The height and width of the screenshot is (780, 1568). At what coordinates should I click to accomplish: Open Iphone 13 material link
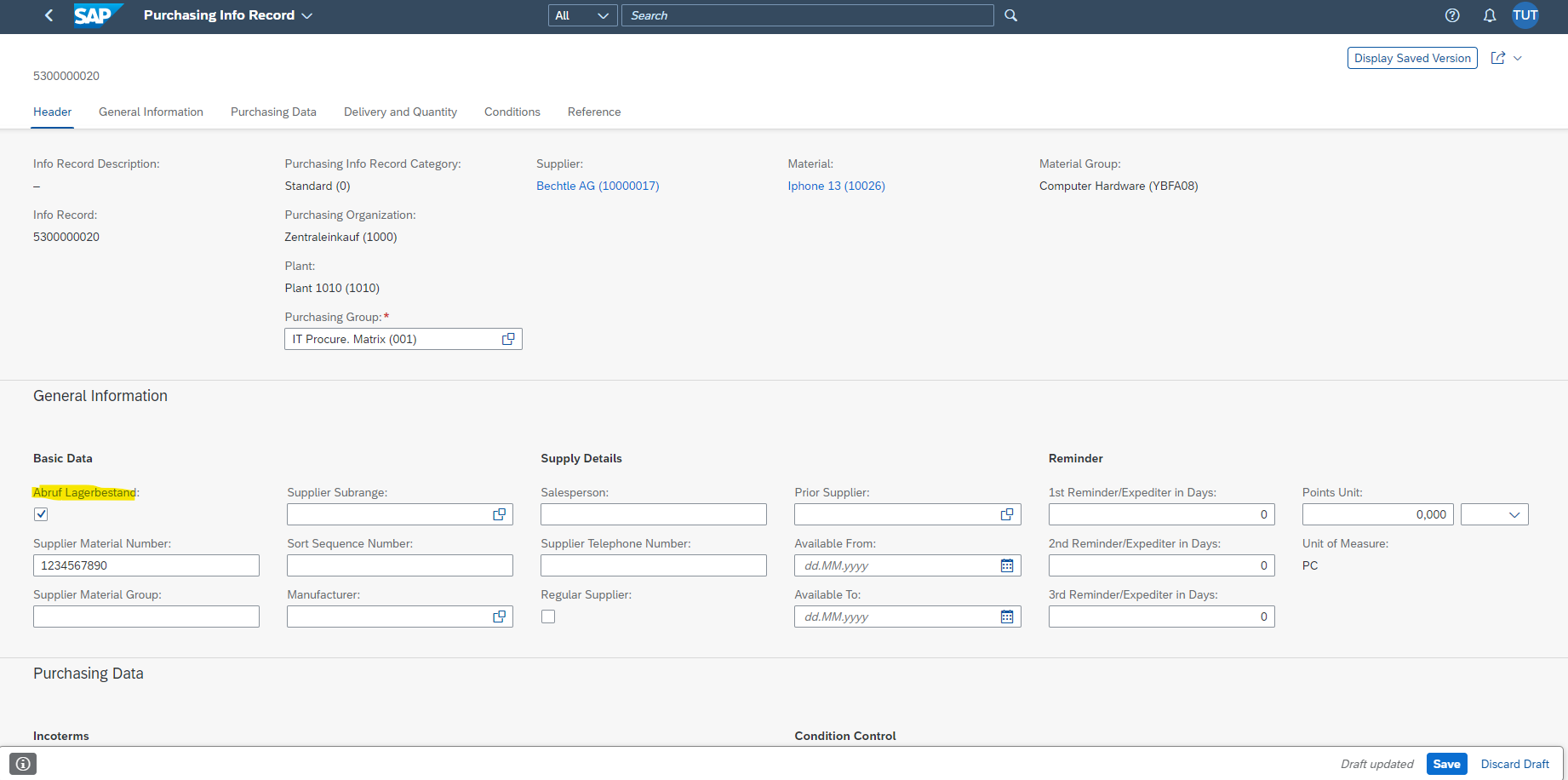coord(836,186)
